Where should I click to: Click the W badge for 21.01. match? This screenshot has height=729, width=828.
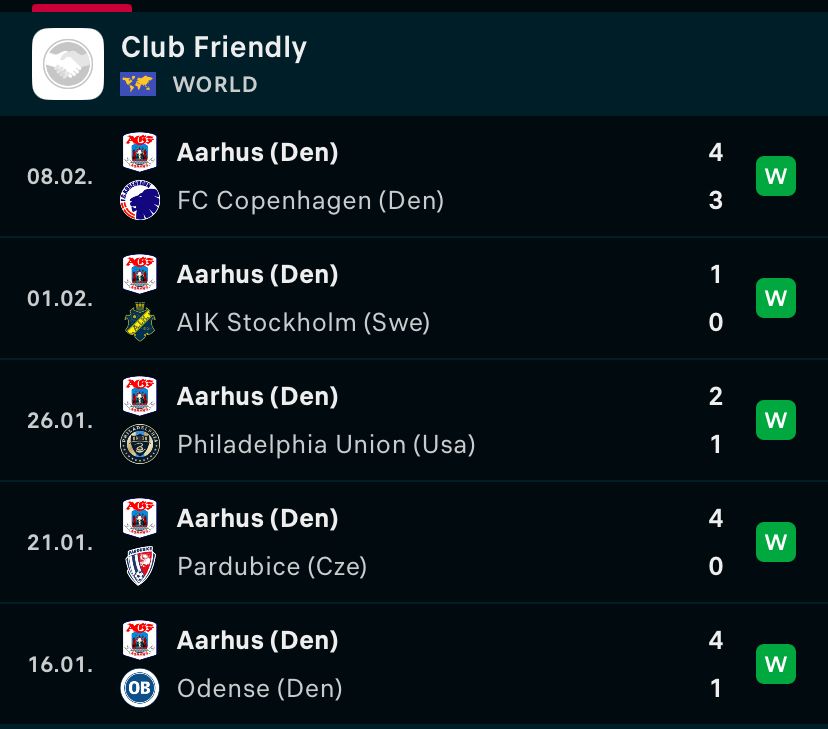(x=776, y=543)
